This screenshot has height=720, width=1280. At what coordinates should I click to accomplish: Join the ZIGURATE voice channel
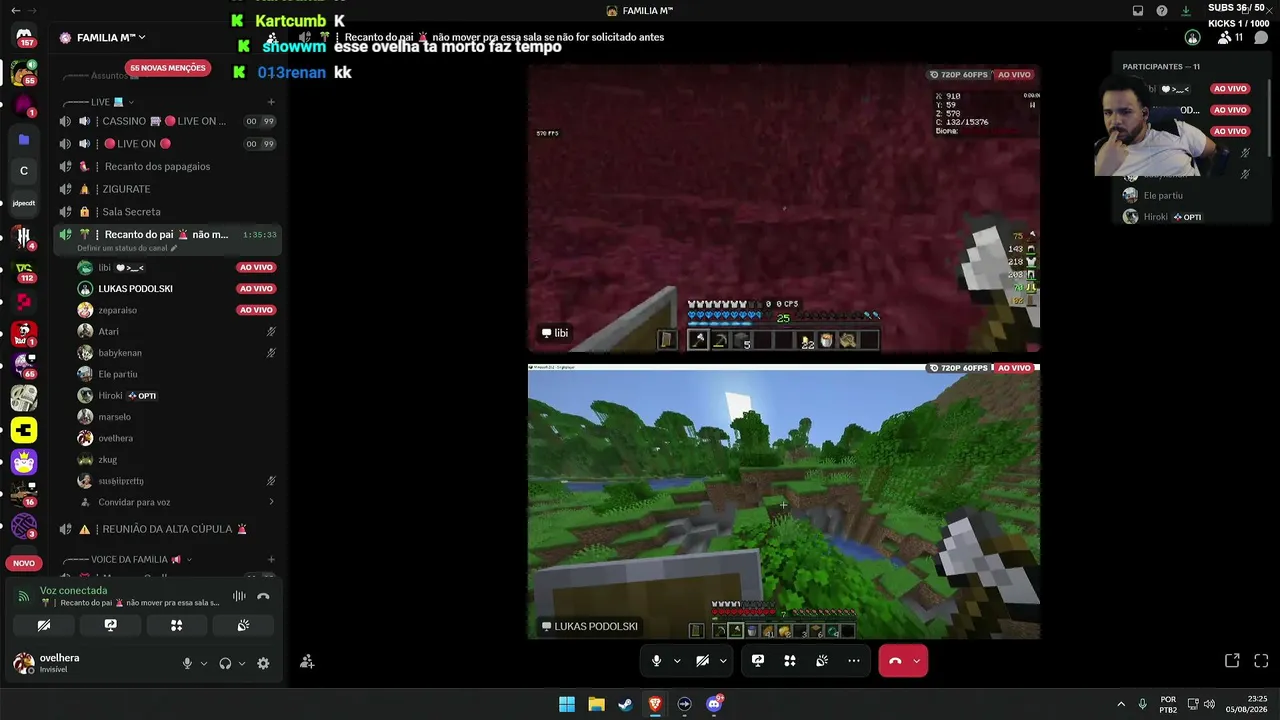[x=168, y=189]
